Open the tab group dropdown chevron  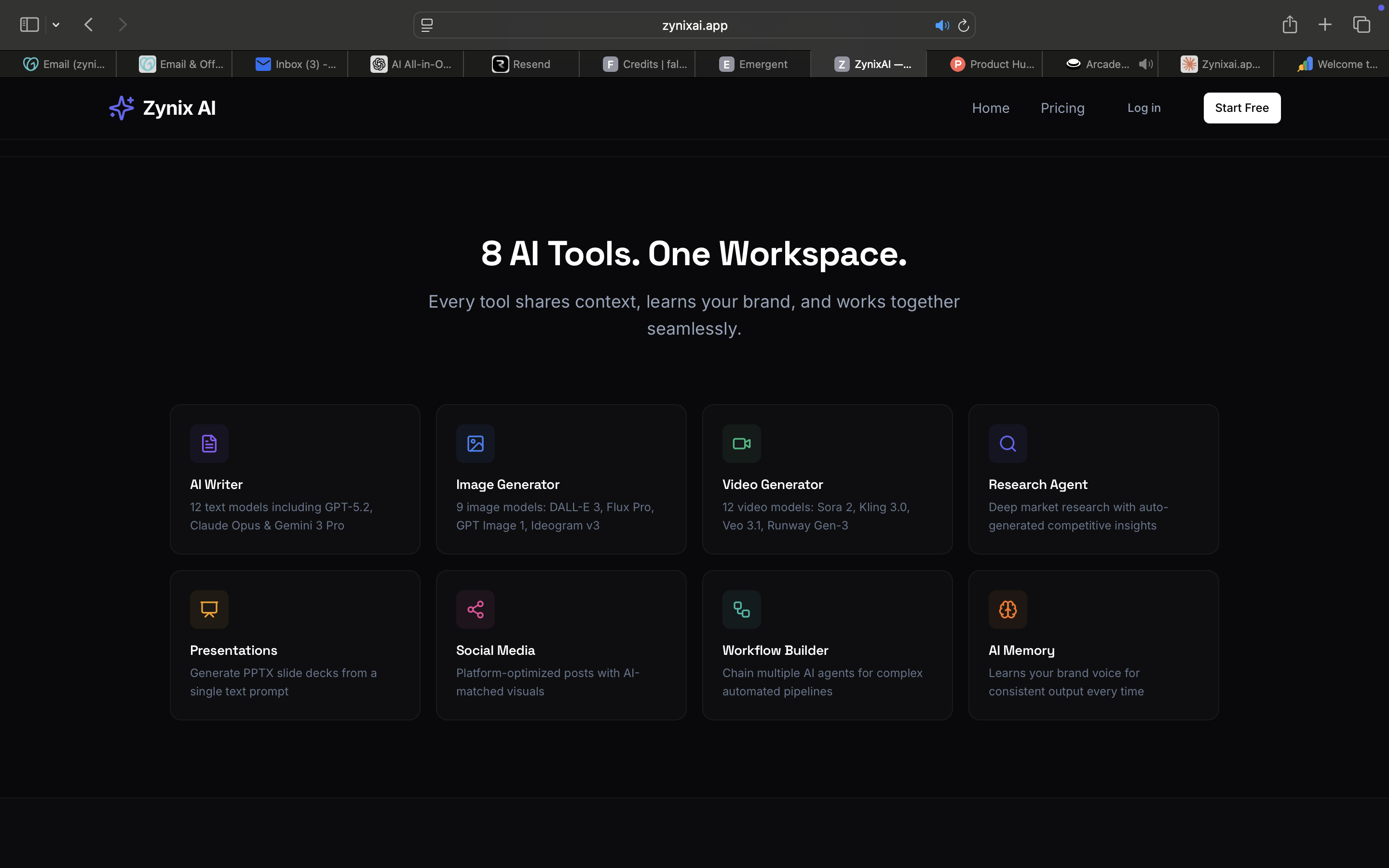(x=55, y=24)
